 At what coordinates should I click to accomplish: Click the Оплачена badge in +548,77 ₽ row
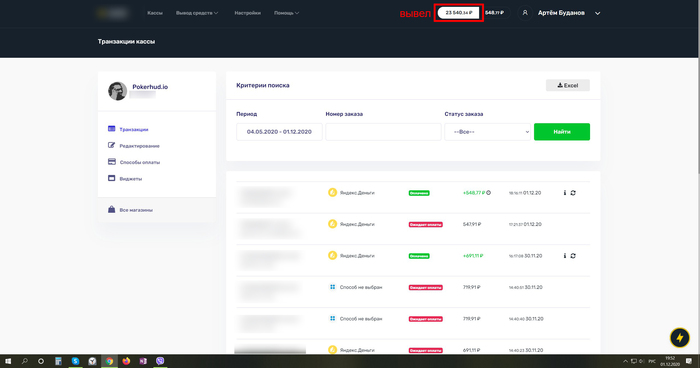419,193
